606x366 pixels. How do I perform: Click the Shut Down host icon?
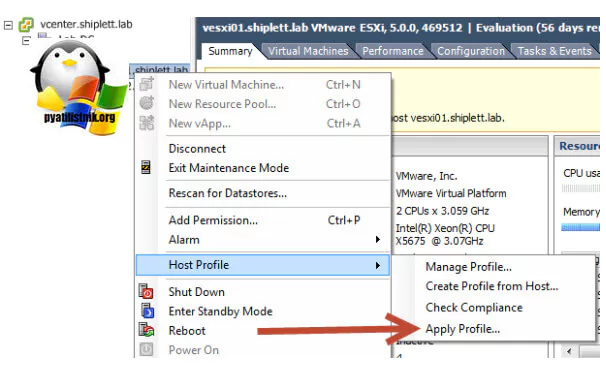[146, 291]
